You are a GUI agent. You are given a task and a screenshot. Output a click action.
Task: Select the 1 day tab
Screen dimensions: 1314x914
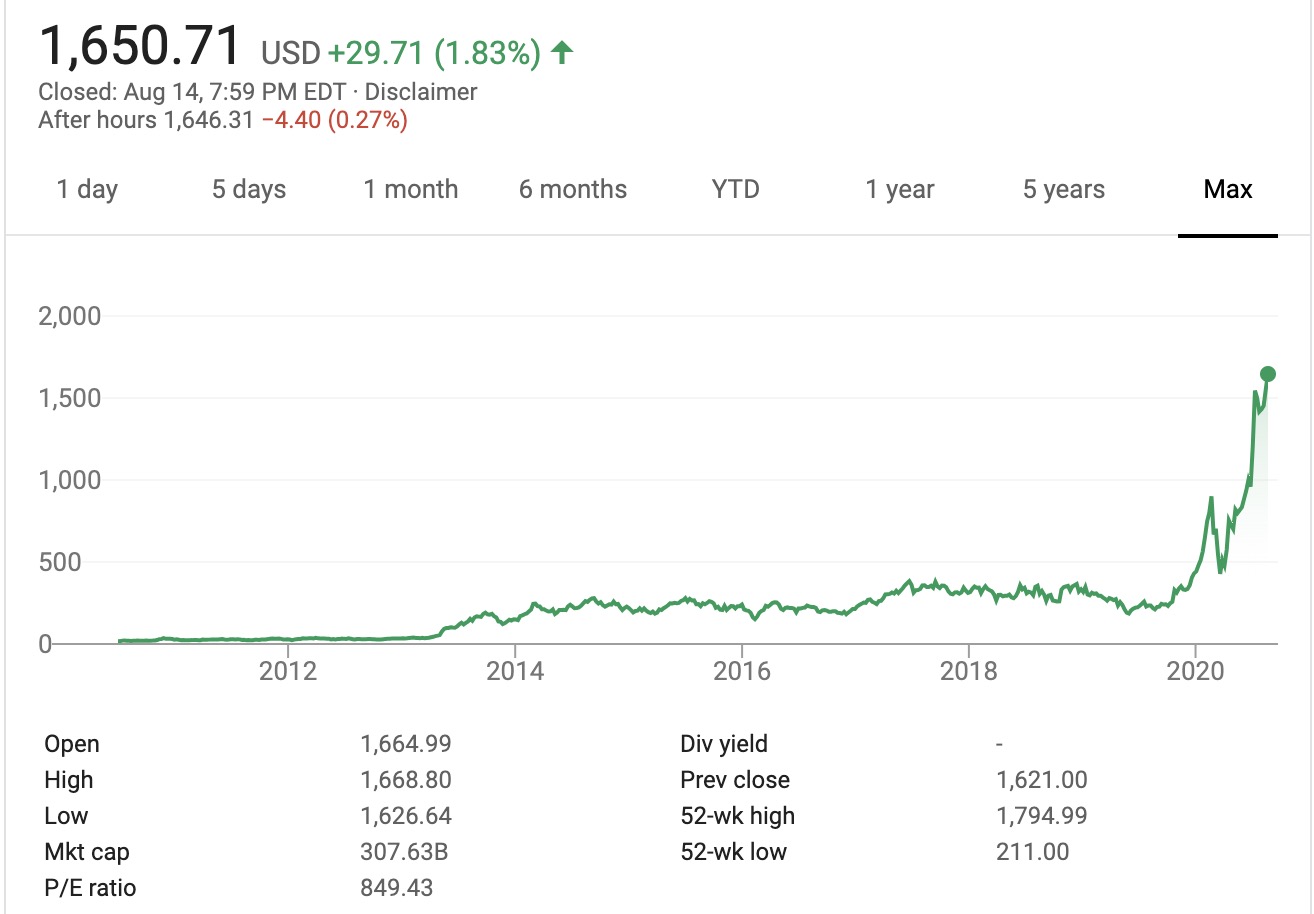pyautogui.click(x=87, y=189)
